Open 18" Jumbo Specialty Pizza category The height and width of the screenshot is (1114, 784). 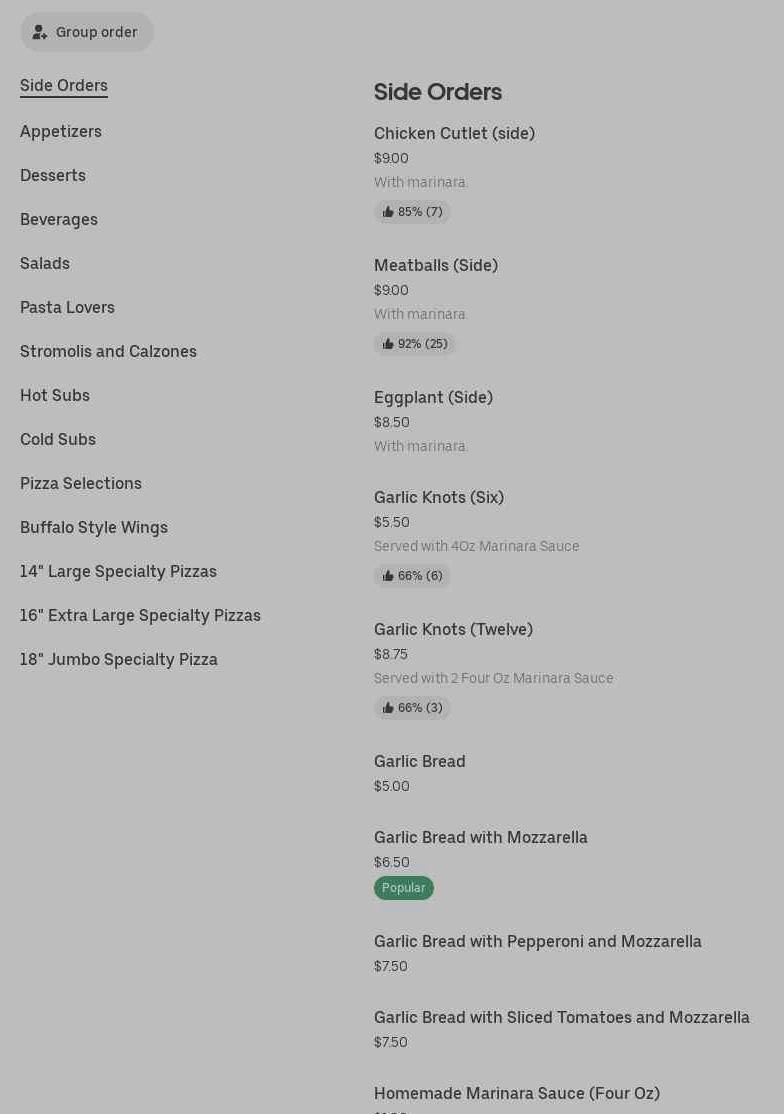pos(119,660)
